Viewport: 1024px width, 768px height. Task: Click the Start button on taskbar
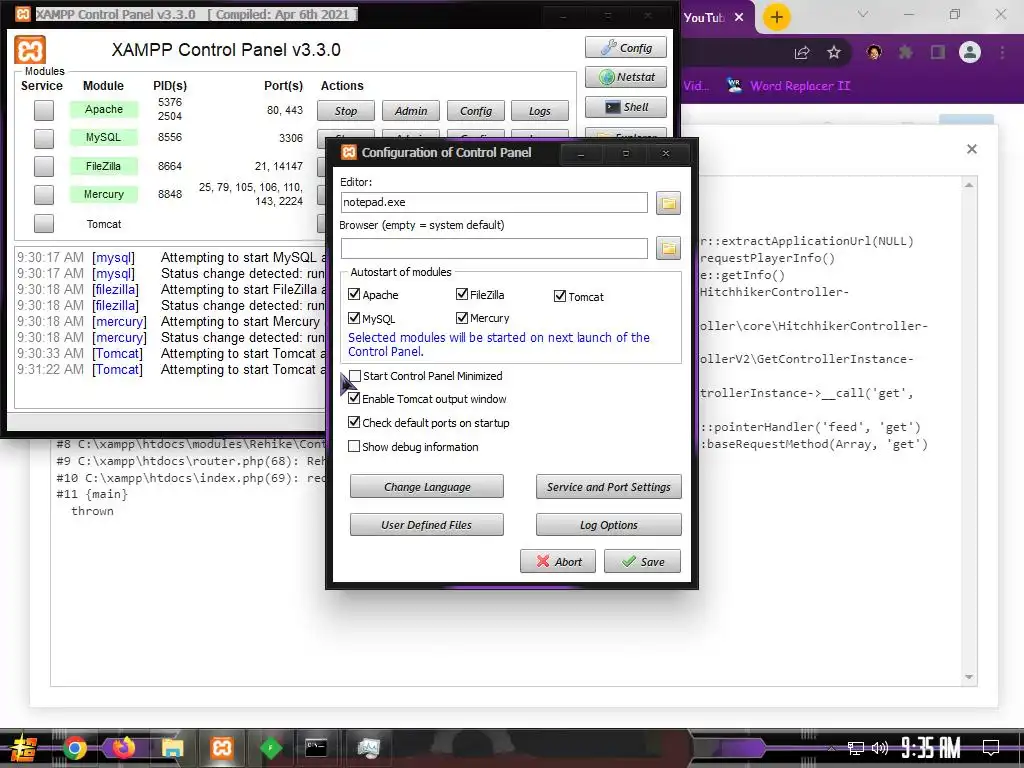tap(24, 748)
